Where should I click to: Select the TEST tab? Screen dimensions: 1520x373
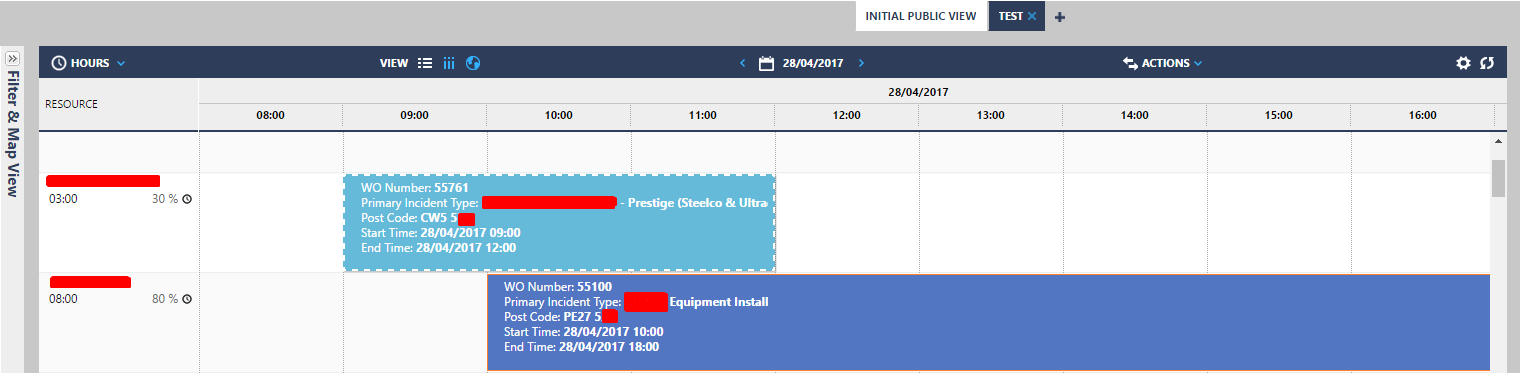(x=1010, y=17)
